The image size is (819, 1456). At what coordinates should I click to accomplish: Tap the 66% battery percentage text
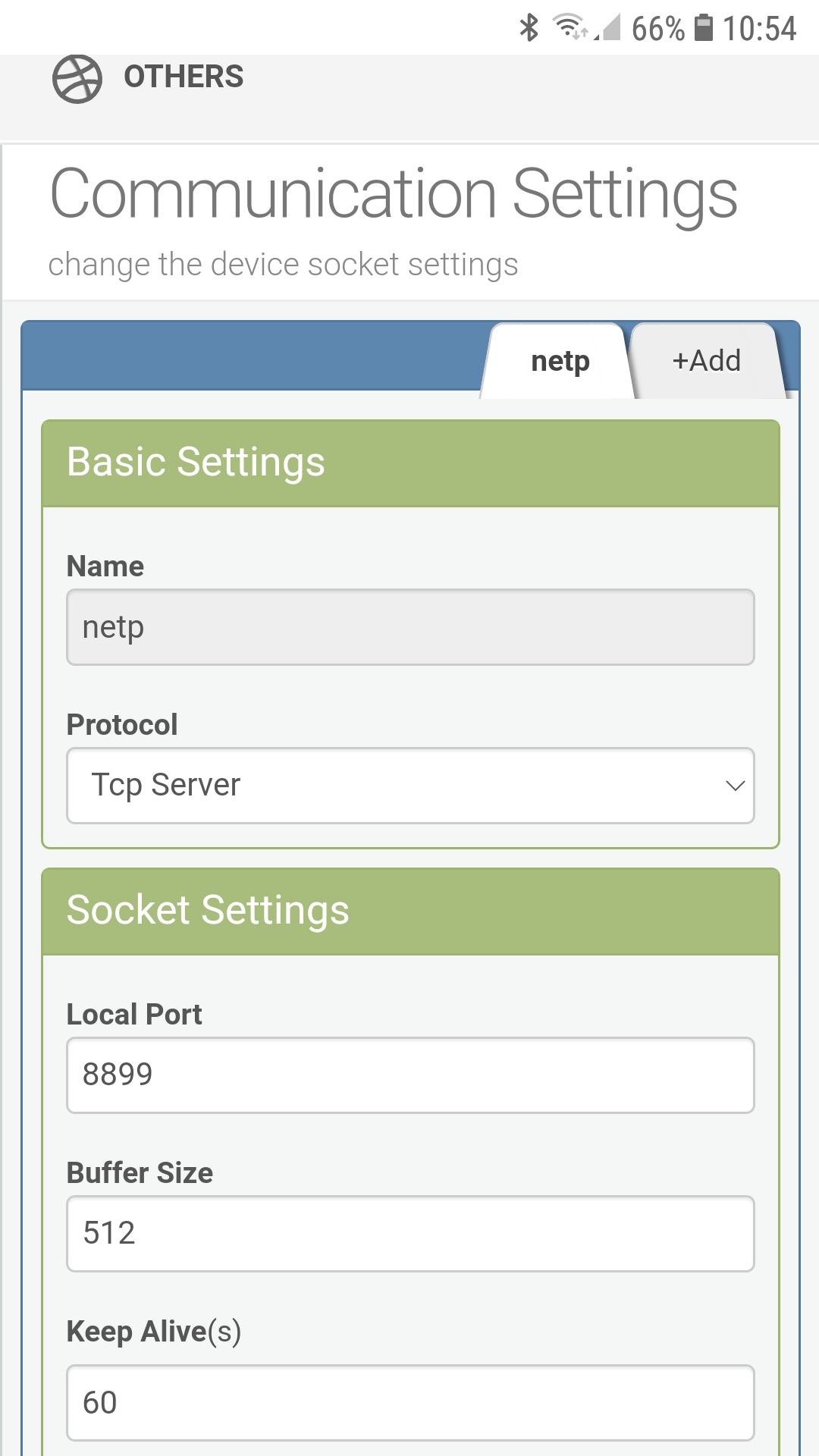click(657, 29)
